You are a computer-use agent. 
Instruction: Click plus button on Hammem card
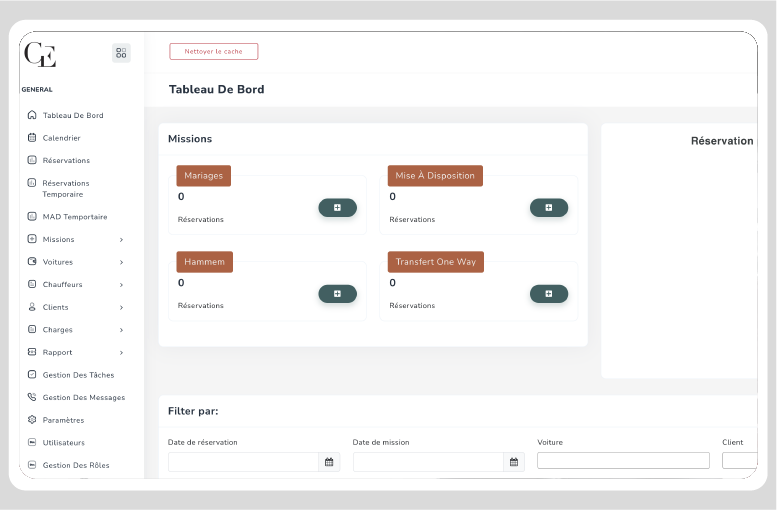[337, 294]
